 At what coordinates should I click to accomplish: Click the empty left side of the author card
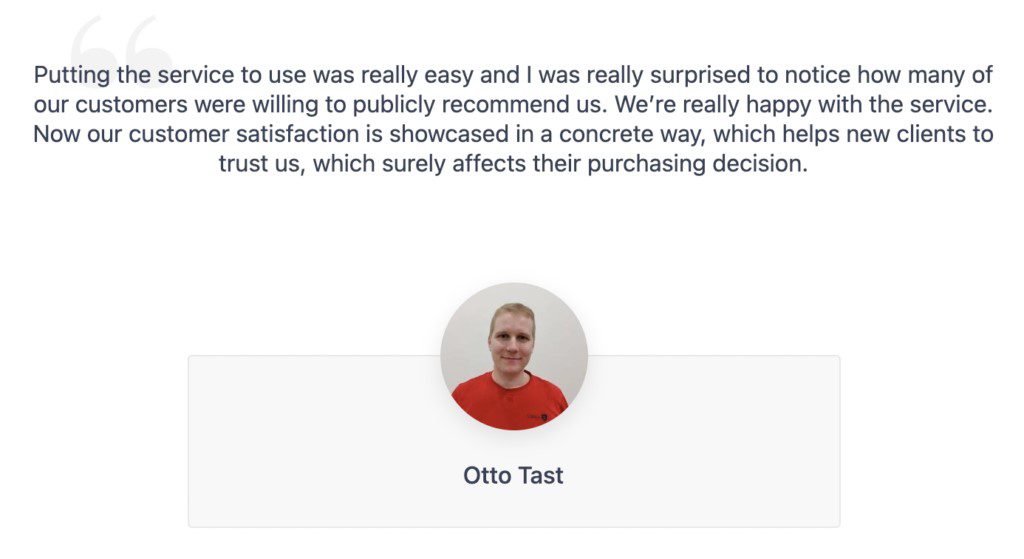(x=313, y=441)
